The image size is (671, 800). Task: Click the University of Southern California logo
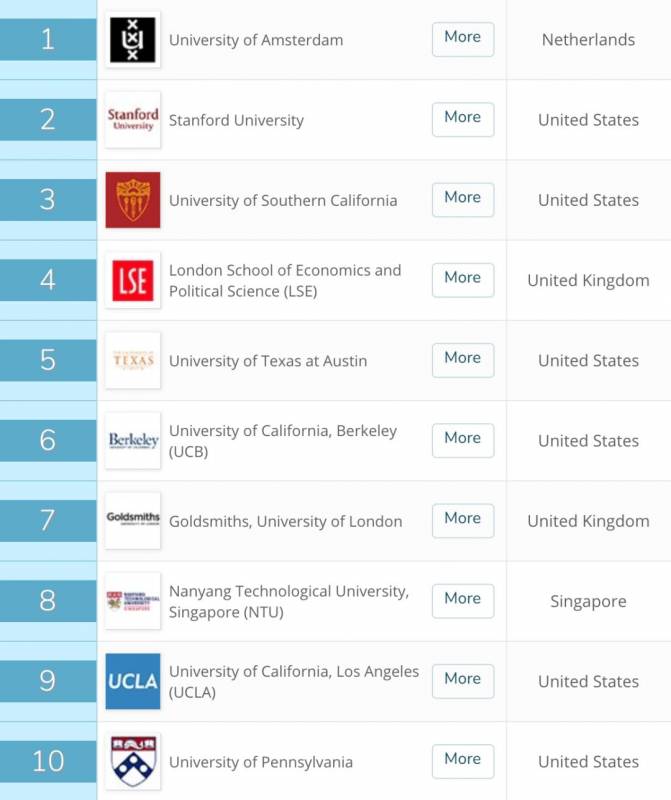click(132, 200)
